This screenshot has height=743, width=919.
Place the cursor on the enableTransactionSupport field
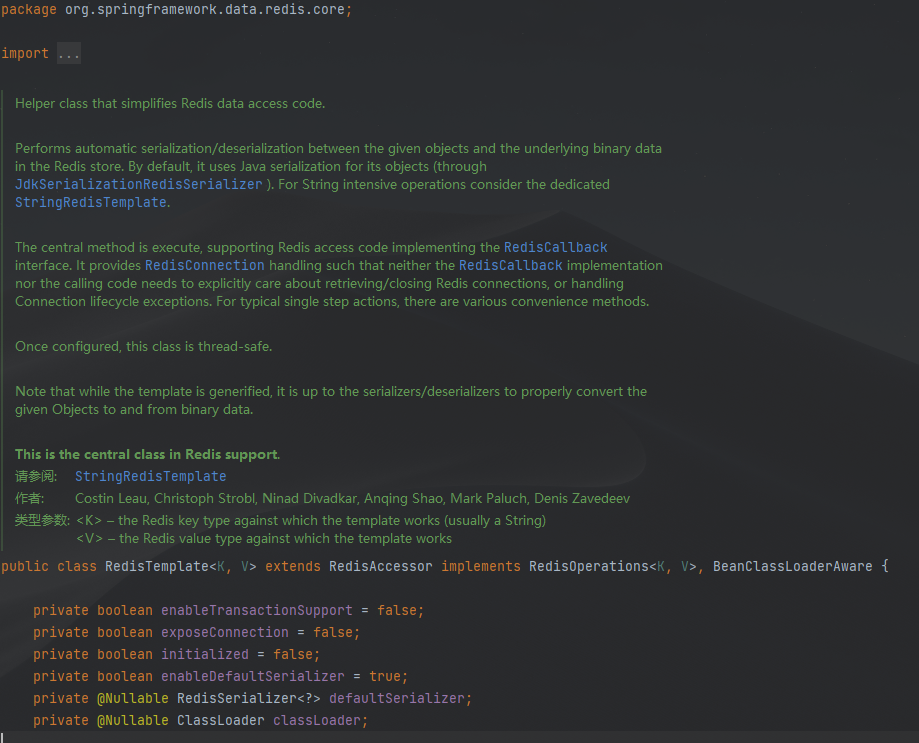[257, 611]
